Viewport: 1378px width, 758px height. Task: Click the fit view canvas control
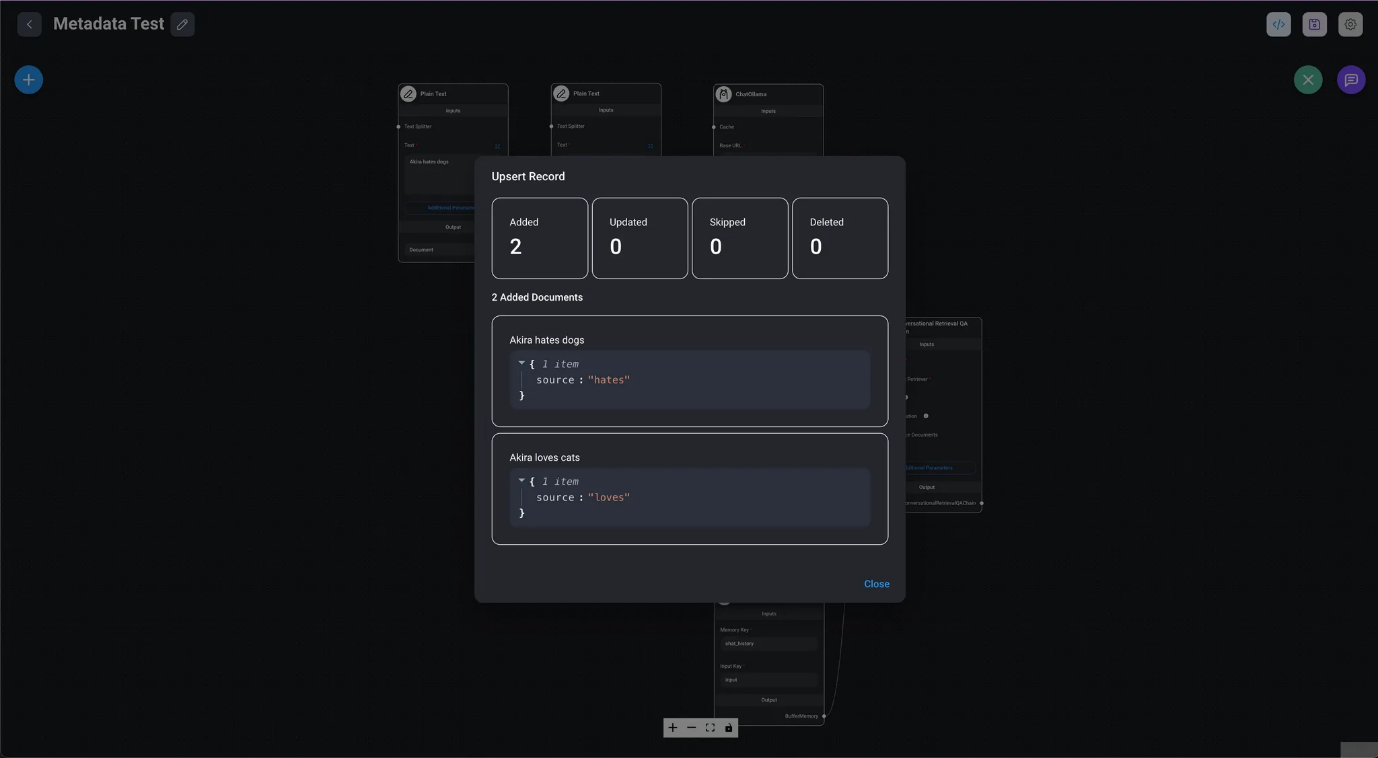pyautogui.click(x=710, y=728)
